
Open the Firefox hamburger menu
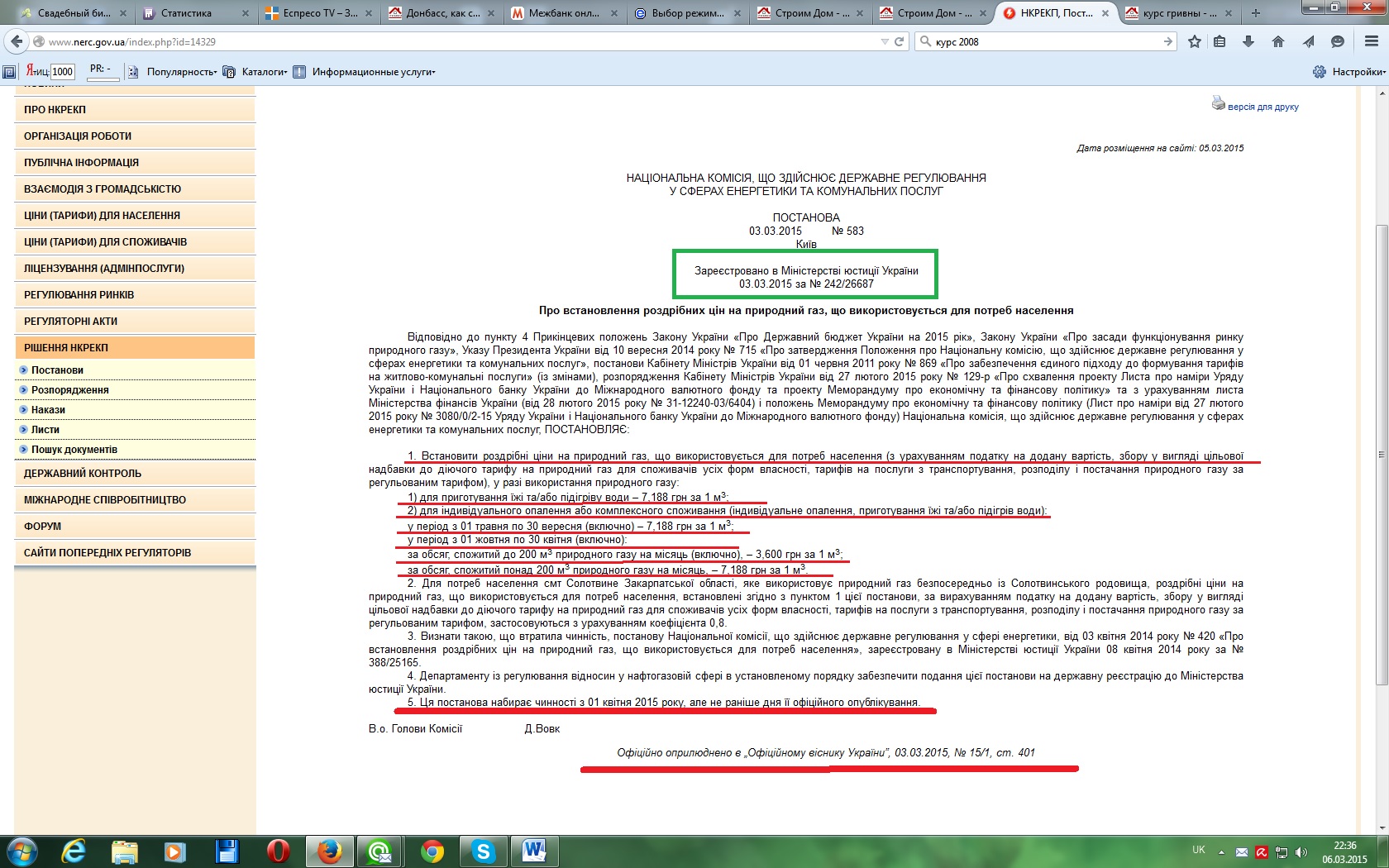point(1372,41)
